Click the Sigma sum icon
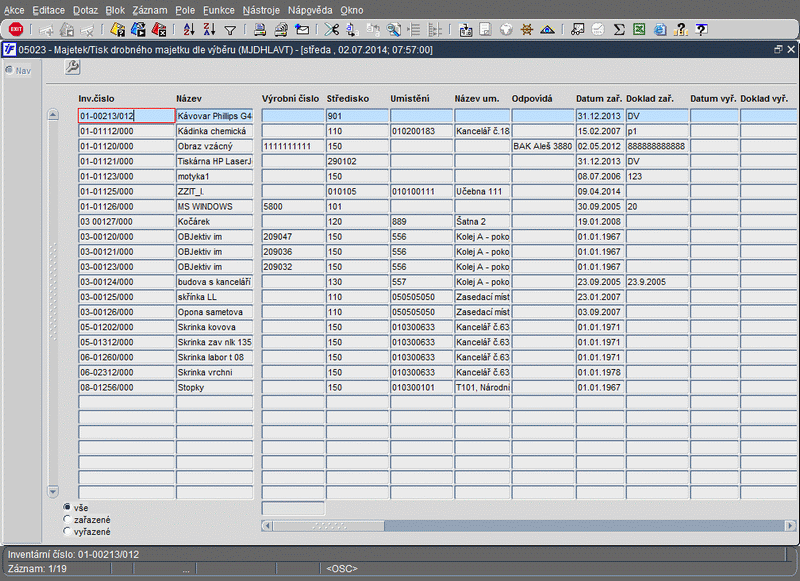Screen dimensions: 800x581 tap(619, 30)
